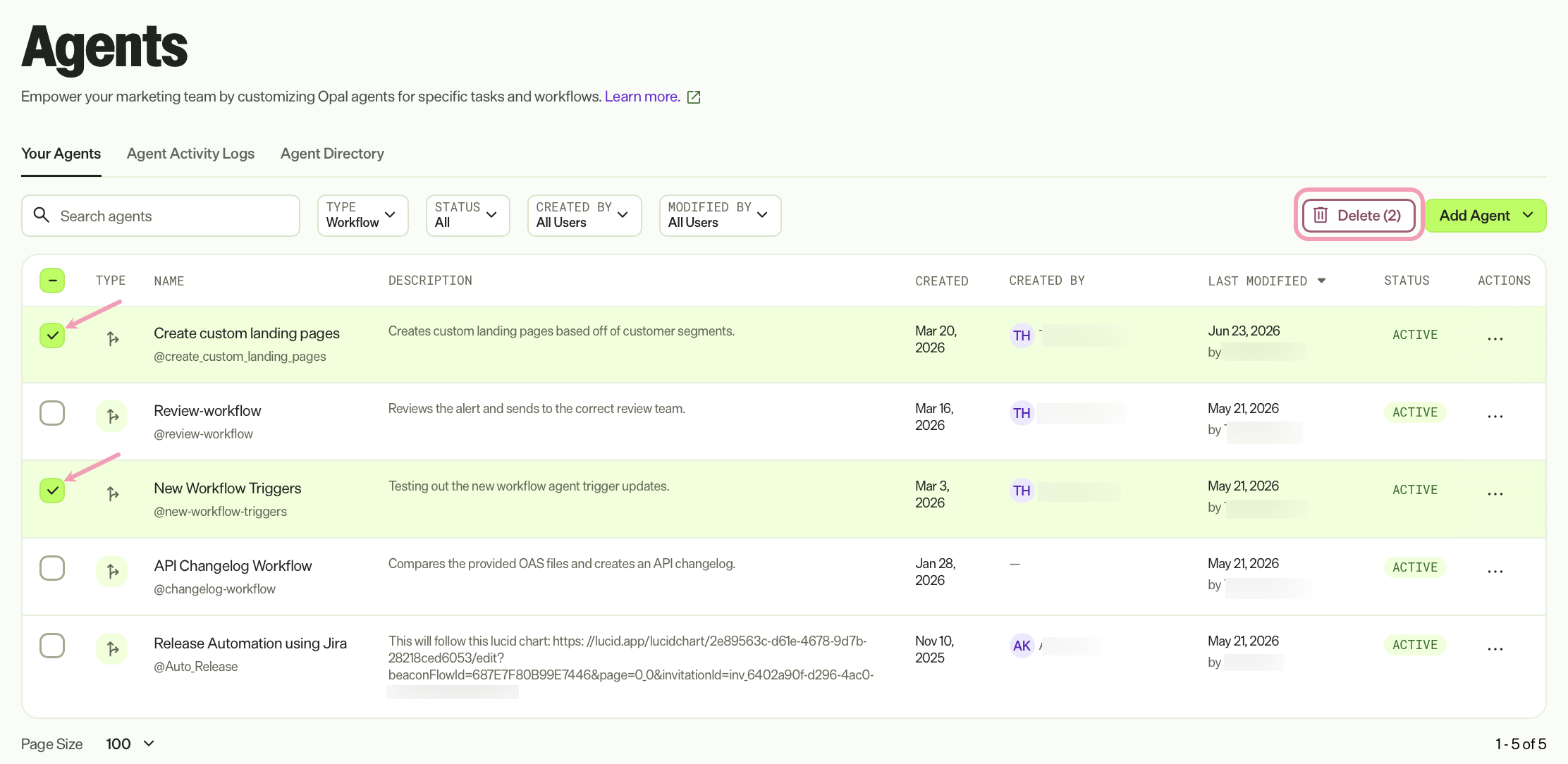Click workflow type icon for Review-workflow
The height and width of the screenshot is (764, 1568).
(x=112, y=417)
